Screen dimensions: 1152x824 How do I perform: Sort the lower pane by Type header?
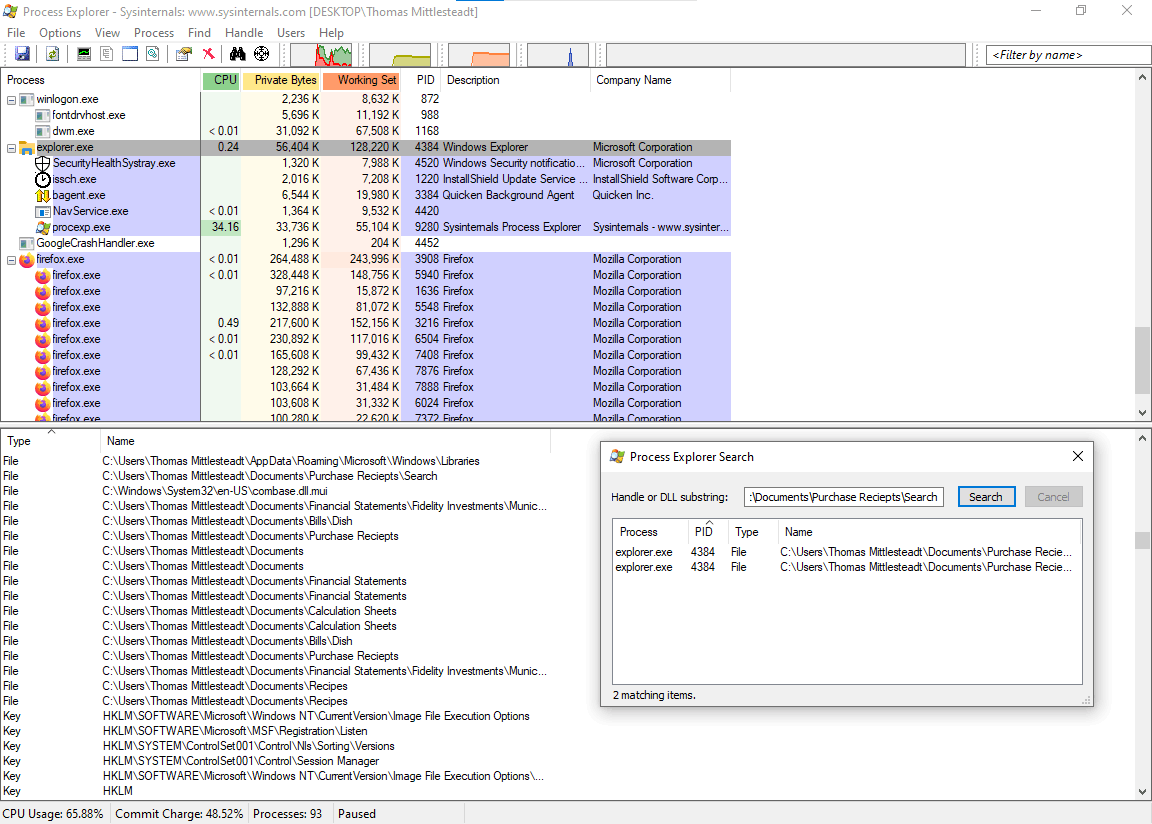coord(51,441)
